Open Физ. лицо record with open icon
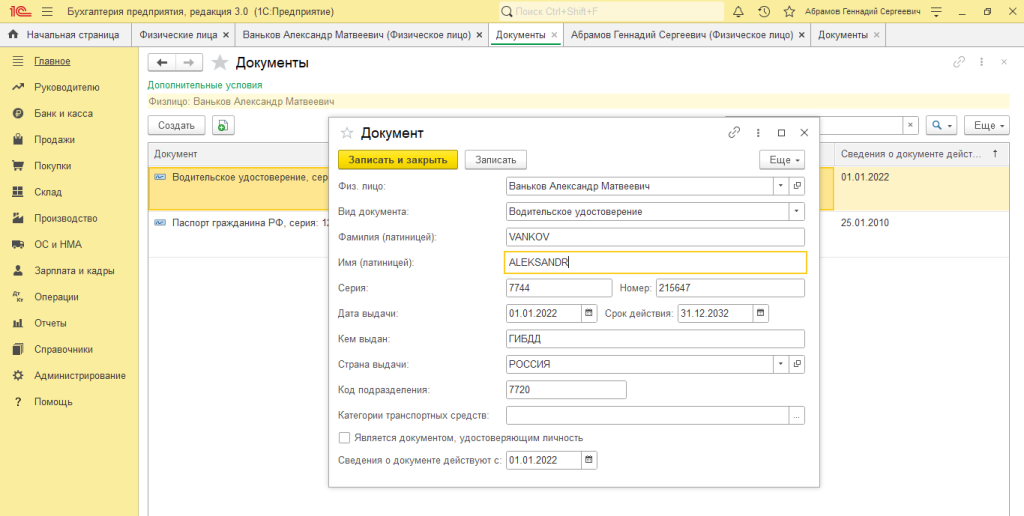This screenshot has width=1024, height=516. [797, 186]
